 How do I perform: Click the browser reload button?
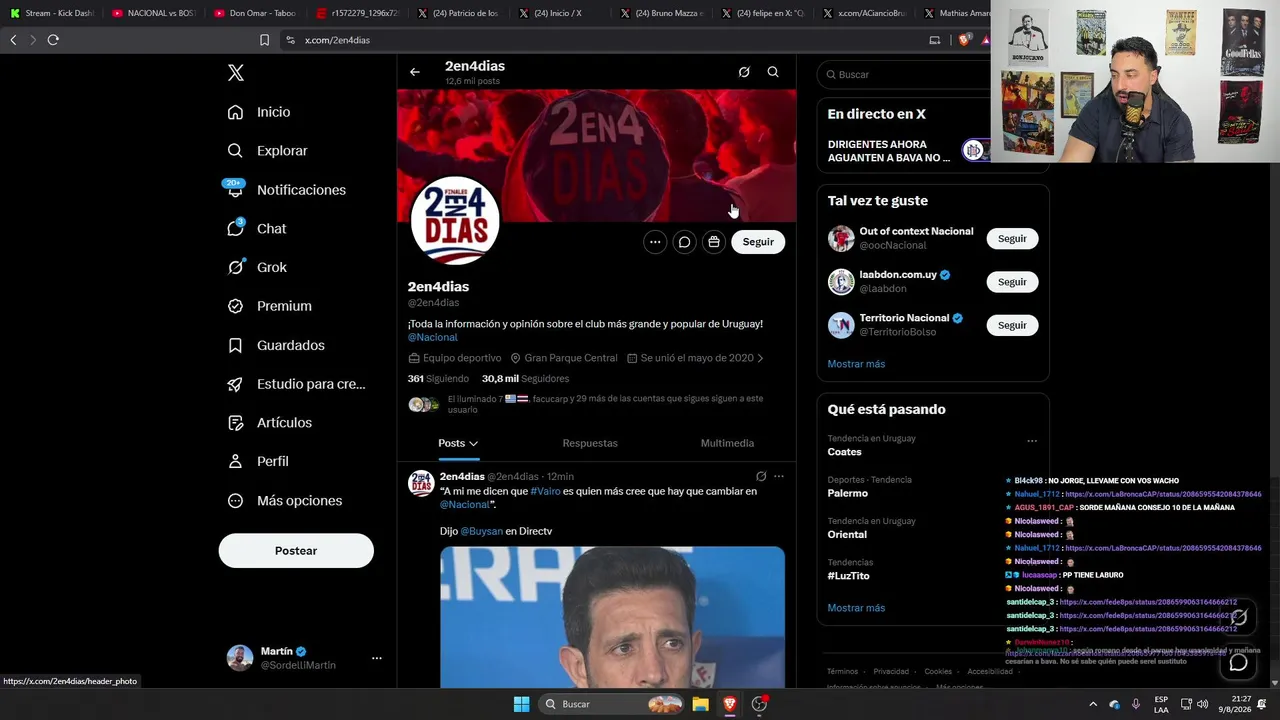(53, 40)
